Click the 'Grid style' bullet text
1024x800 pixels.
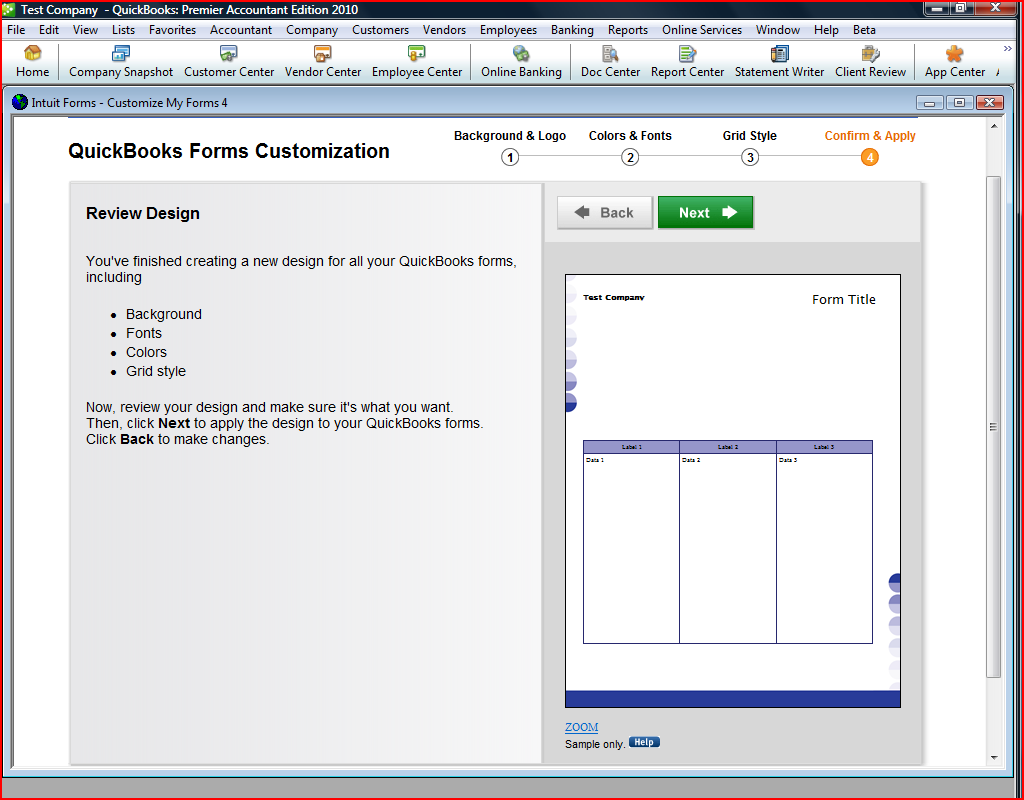point(156,371)
